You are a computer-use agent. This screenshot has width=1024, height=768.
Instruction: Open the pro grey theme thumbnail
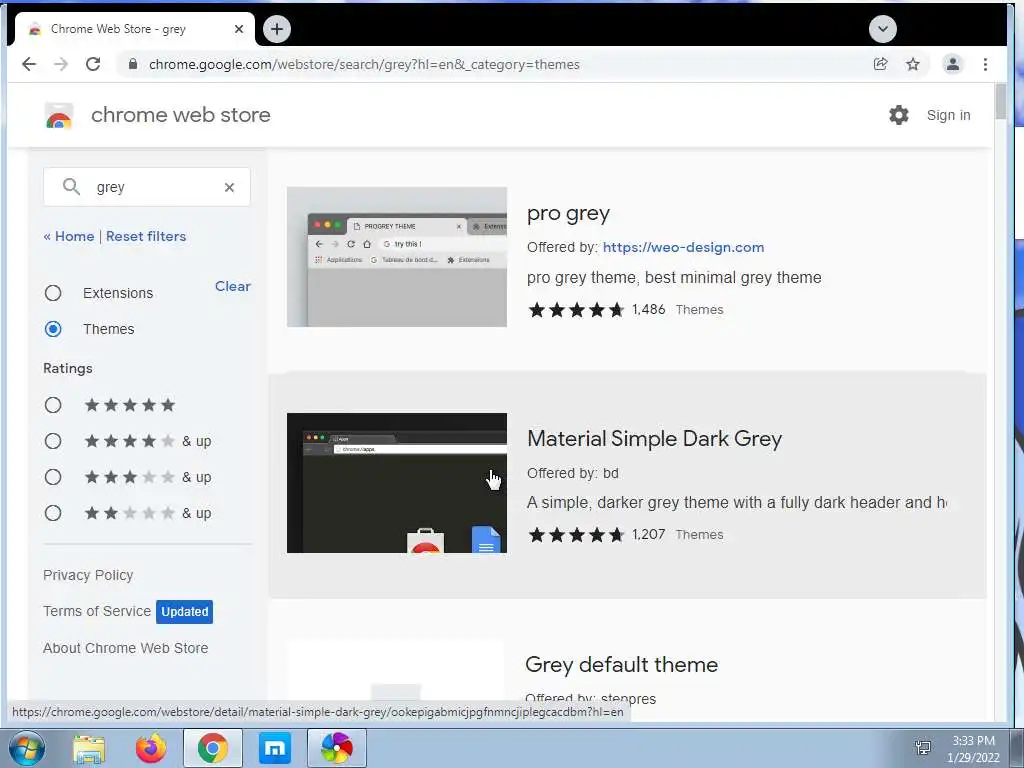click(x=396, y=257)
